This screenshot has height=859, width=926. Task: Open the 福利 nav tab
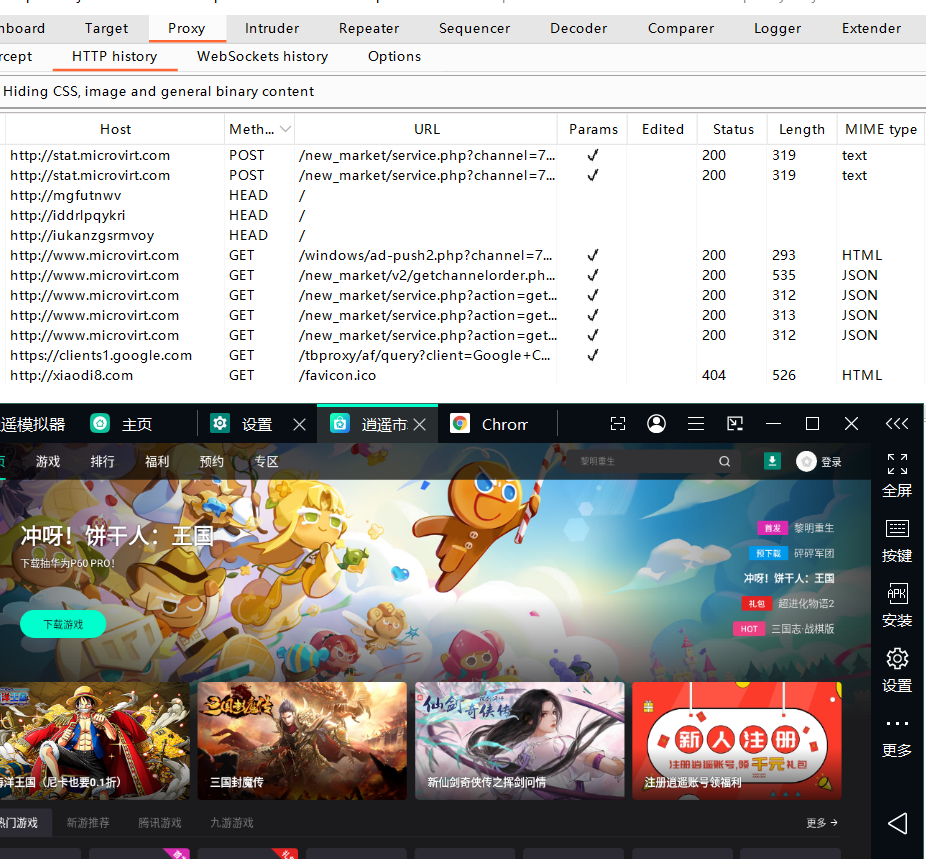pyautogui.click(x=157, y=461)
